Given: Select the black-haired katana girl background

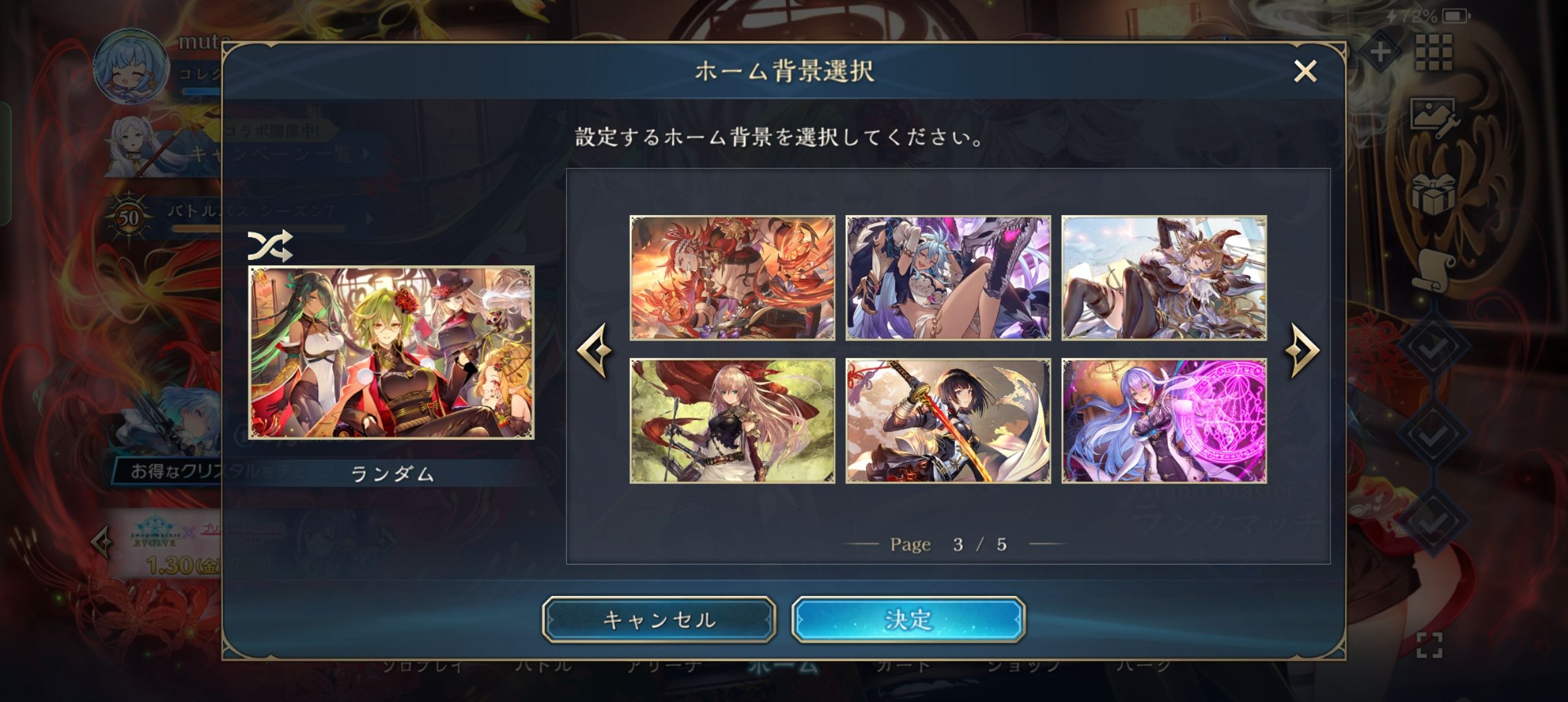Looking at the screenshot, I should coord(948,421).
